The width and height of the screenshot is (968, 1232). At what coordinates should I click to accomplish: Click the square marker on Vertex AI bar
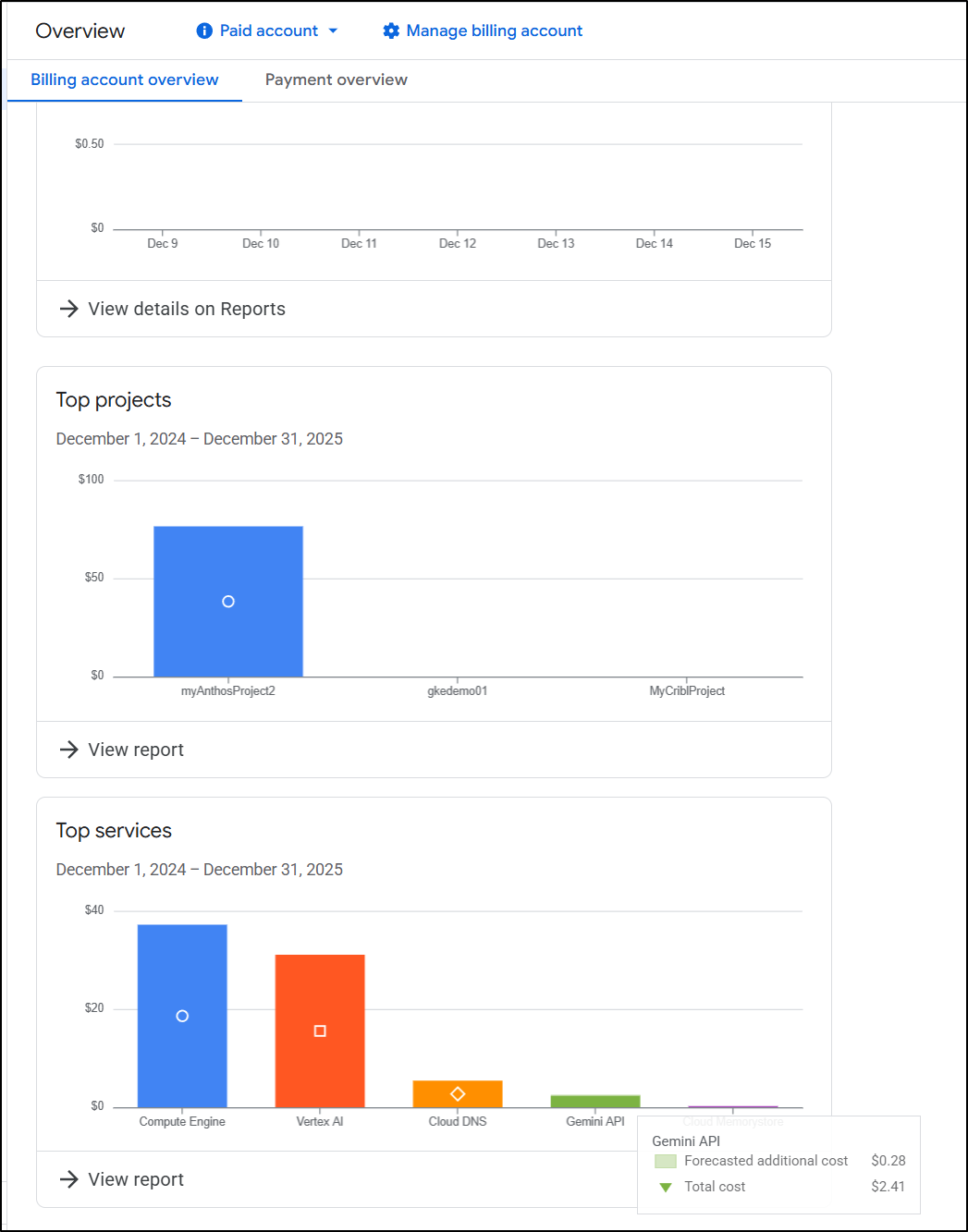(320, 1031)
